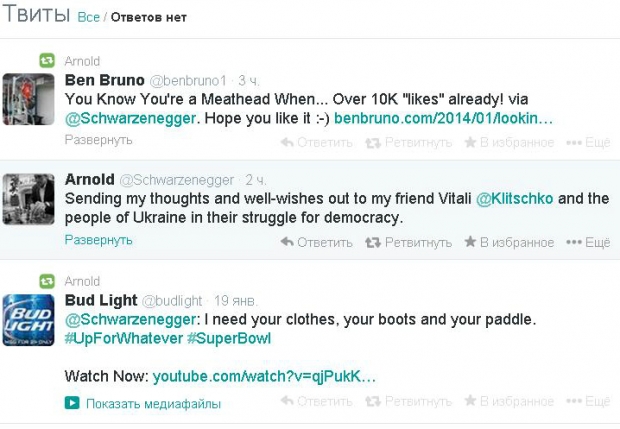Viewport: 620px width, 429px height.
Task: Switch to the Все tweets tab
Action: point(88,18)
